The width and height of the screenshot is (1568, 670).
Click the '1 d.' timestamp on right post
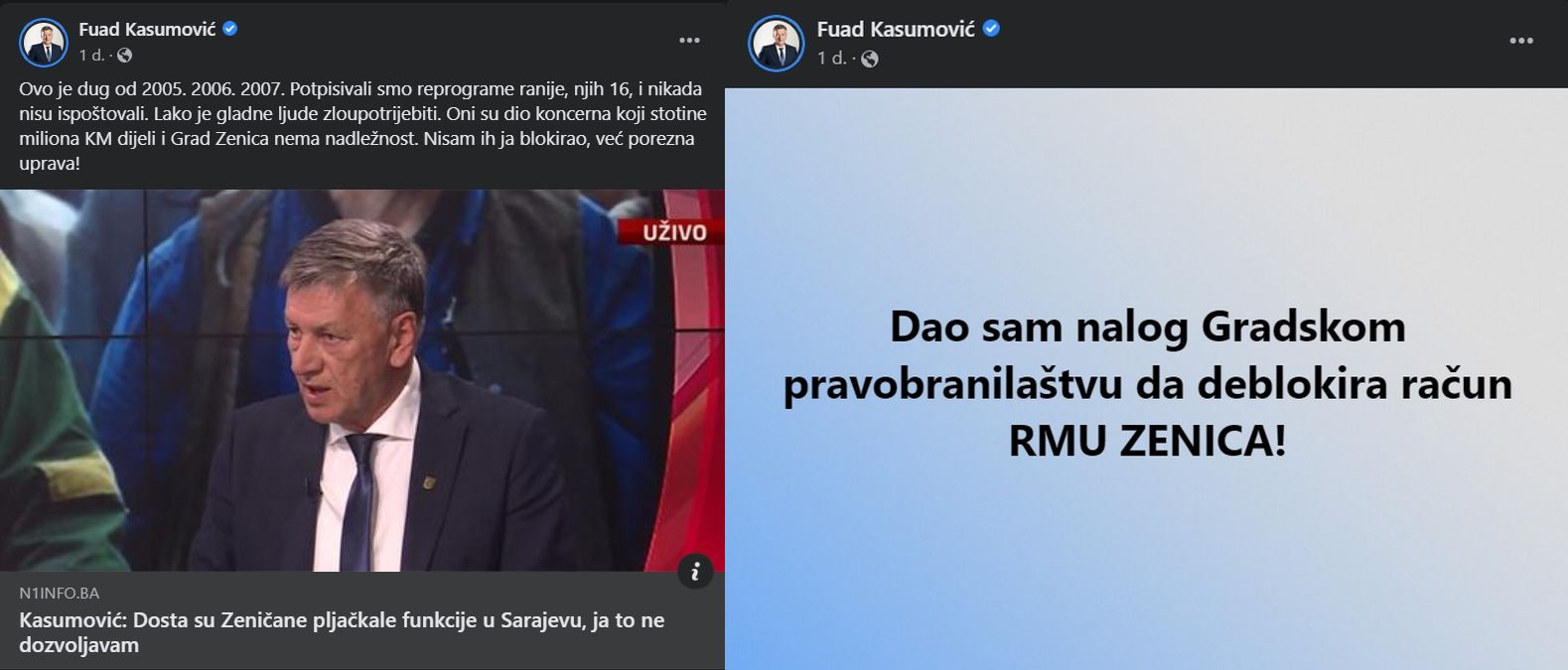pyautogui.click(x=831, y=59)
